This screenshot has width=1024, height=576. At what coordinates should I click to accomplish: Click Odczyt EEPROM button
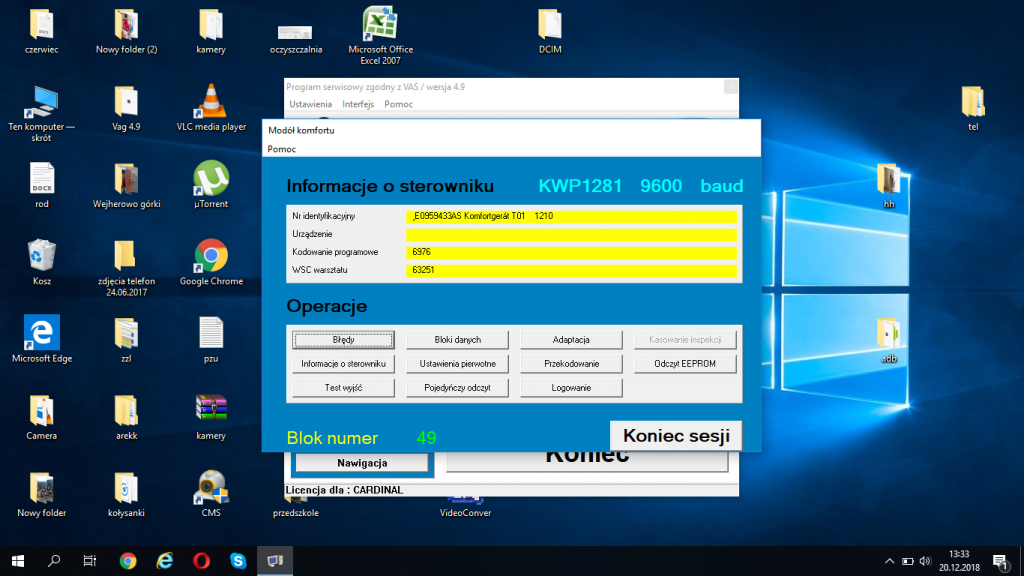(685, 364)
